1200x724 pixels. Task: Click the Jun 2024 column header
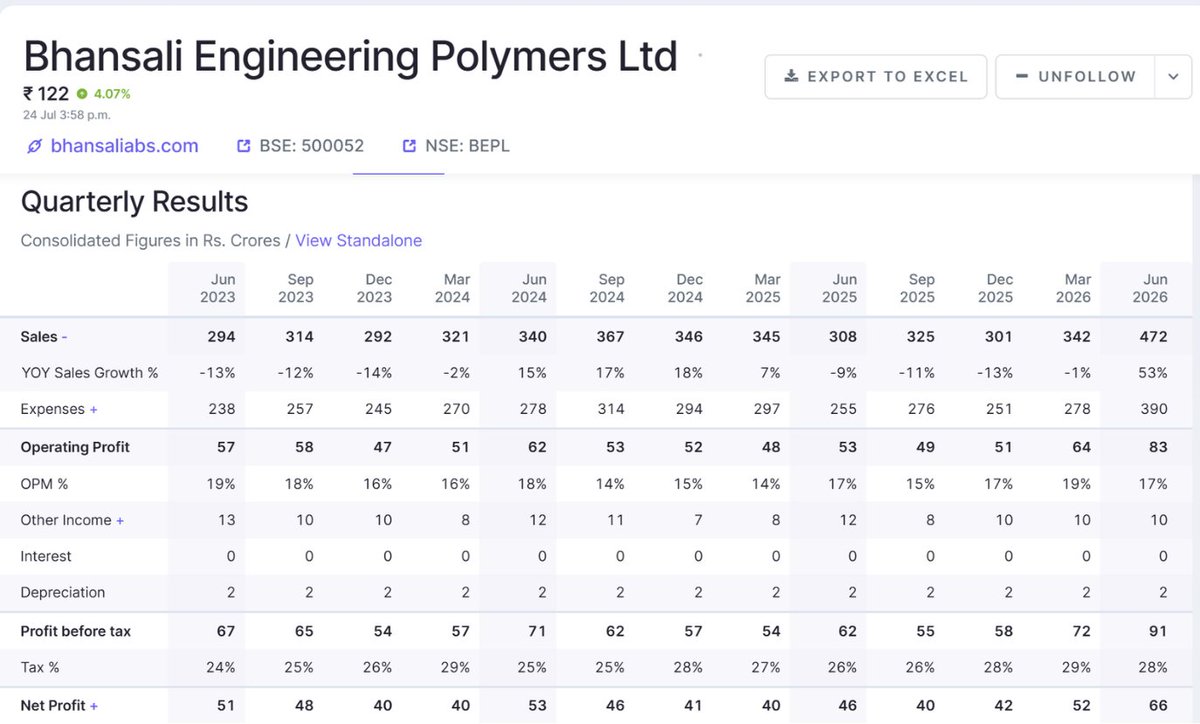coord(529,288)
